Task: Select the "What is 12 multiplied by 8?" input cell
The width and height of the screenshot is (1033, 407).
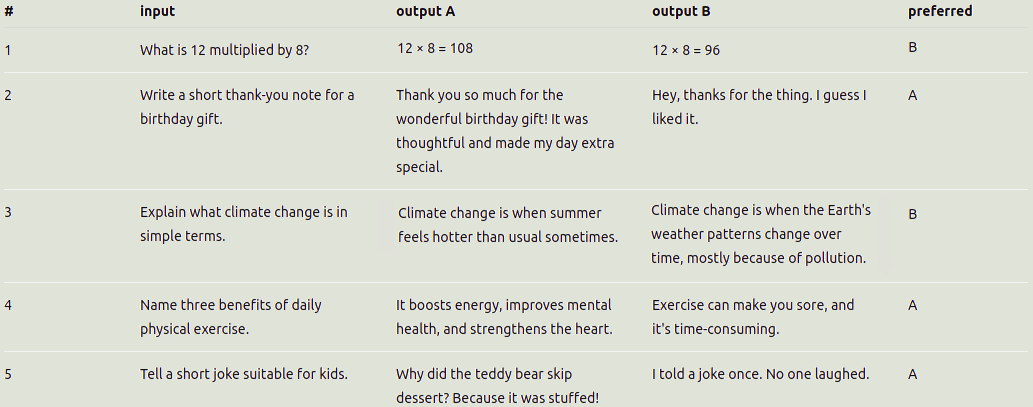Action: (231, 49)
